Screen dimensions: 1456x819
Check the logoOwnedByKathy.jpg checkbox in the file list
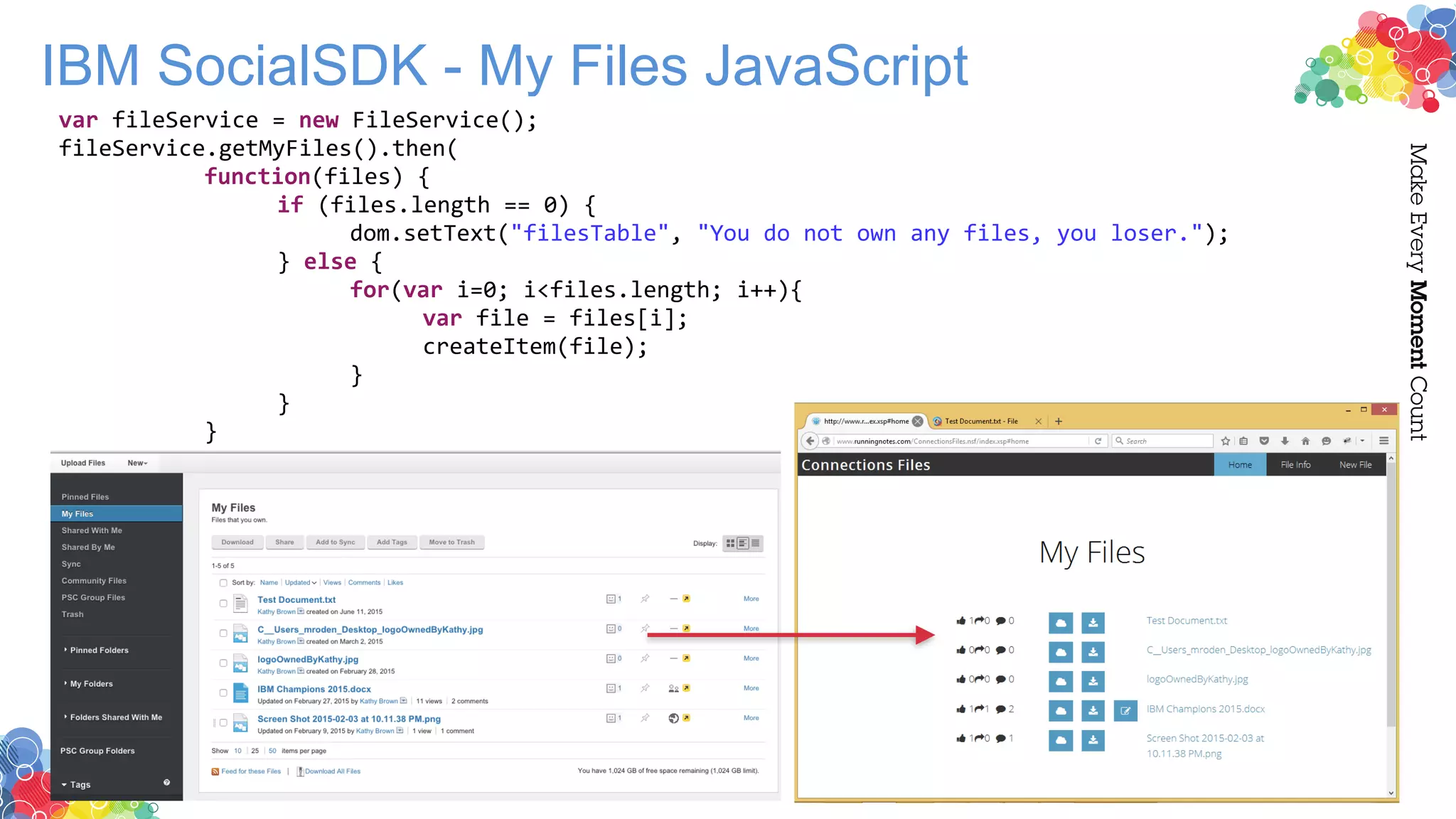223,663
